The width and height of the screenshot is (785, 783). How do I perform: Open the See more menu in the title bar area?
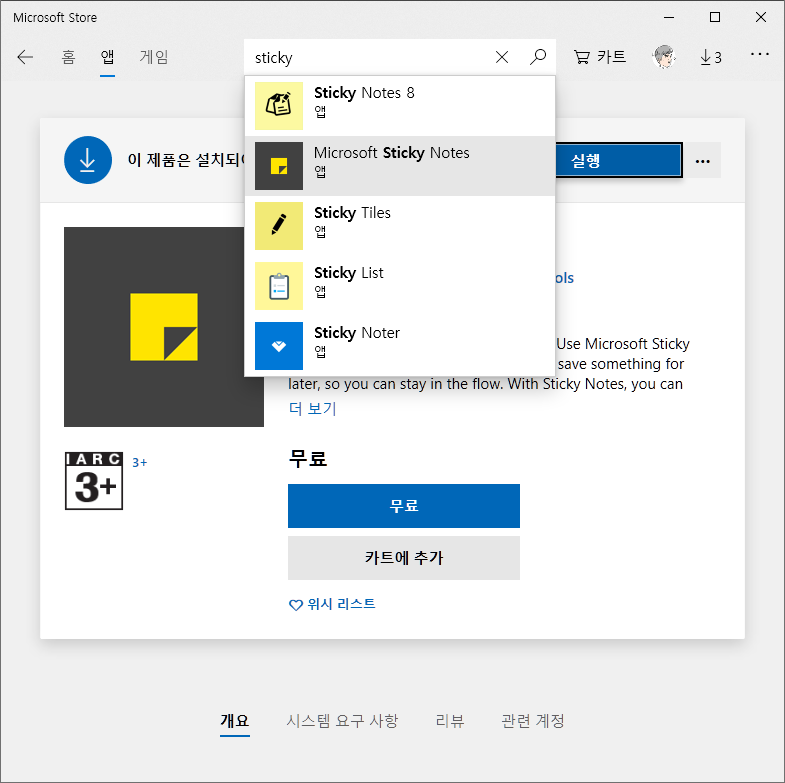coord(759,54)
